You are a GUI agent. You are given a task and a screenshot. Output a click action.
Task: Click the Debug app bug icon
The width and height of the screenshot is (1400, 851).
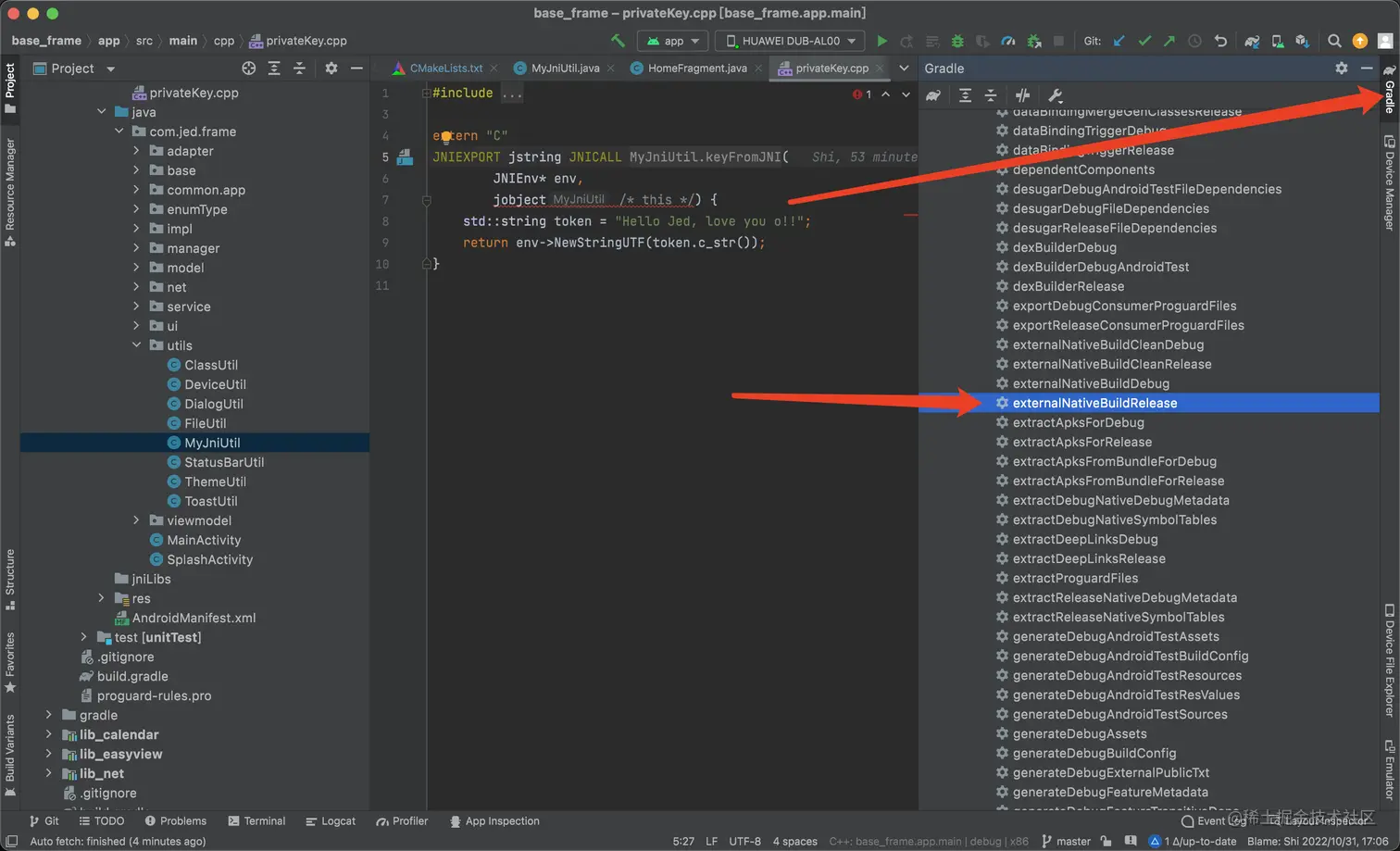[x=957, y=41]
